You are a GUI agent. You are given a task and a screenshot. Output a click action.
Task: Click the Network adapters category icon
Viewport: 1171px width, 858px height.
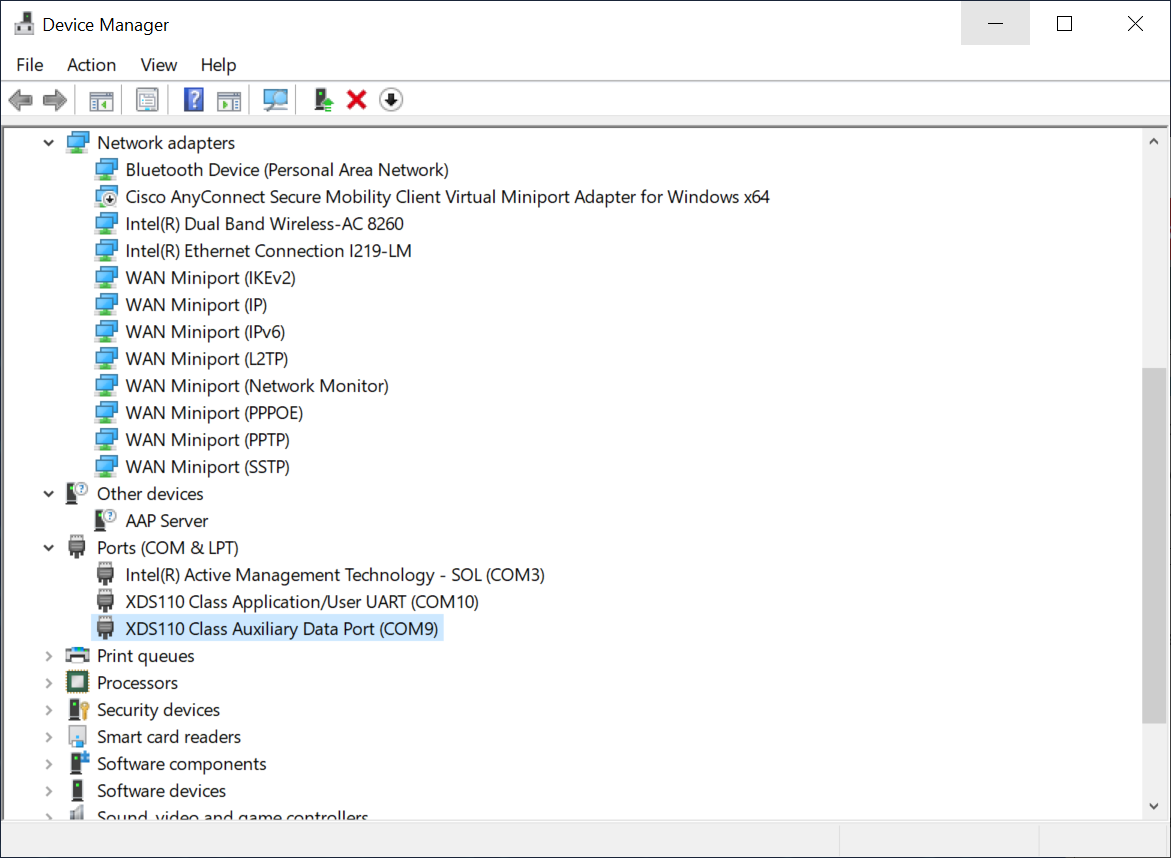78,143
